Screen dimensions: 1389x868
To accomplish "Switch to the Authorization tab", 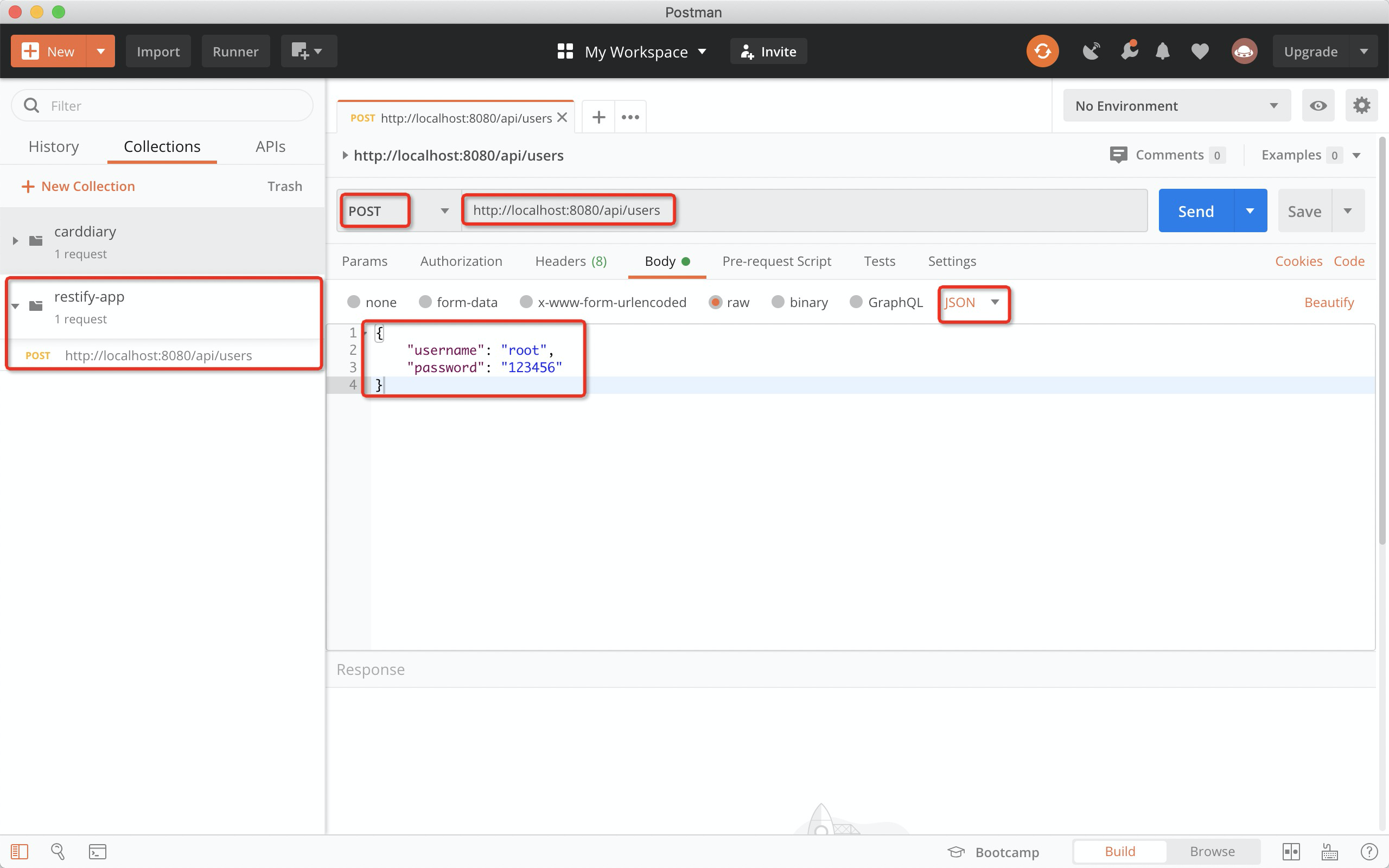I will click(x=461, y=261).
